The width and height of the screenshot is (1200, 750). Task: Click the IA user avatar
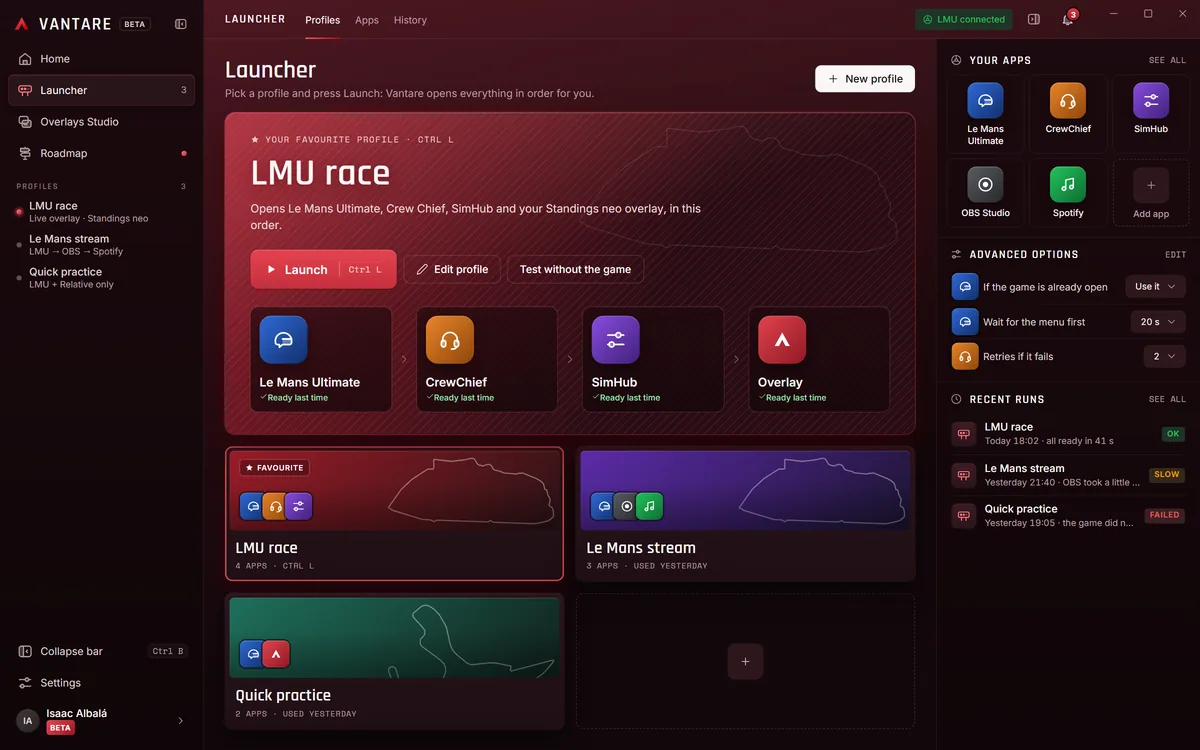point(28,720)
